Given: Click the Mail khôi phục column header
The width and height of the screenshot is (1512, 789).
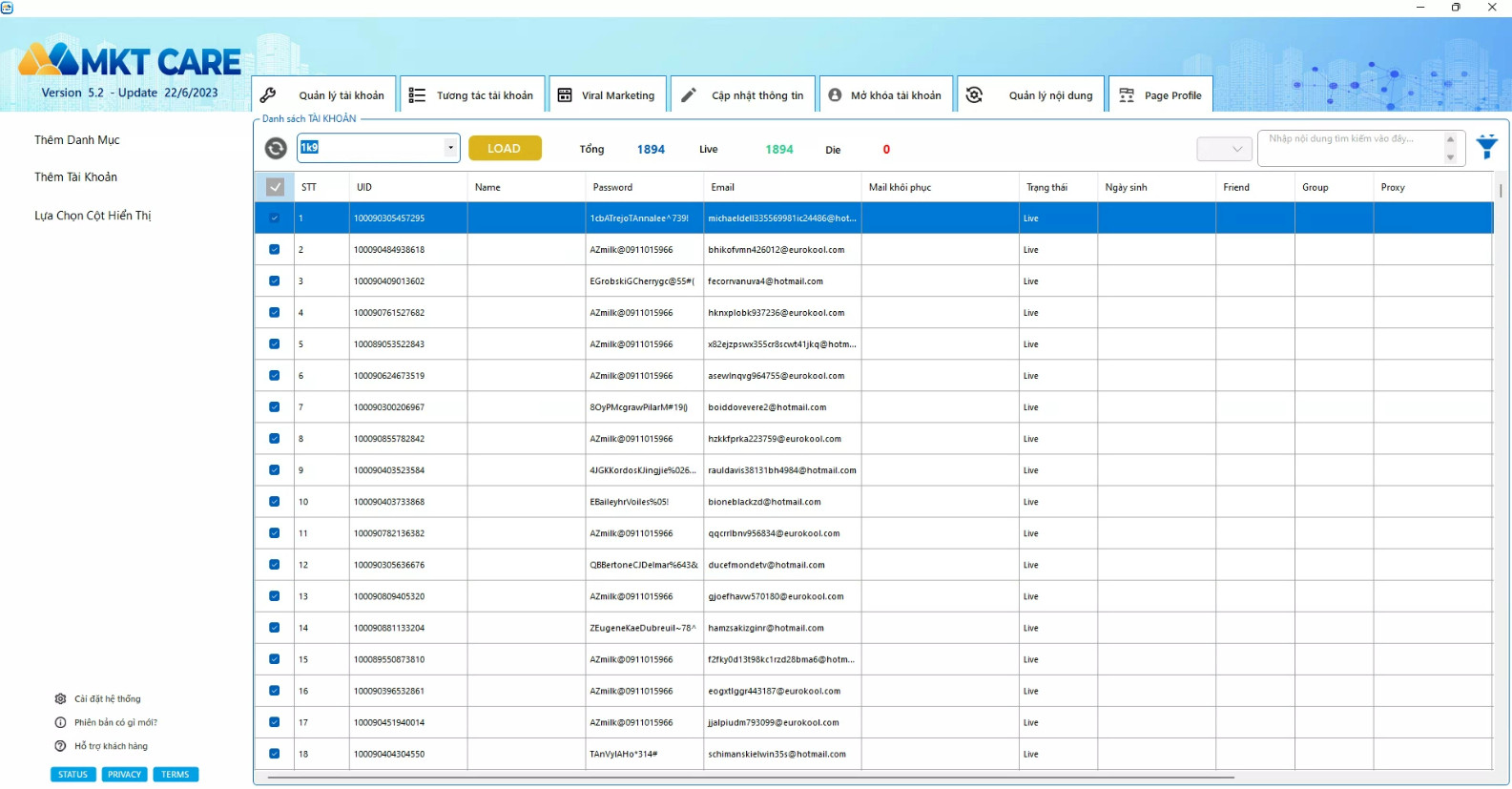Looking at the screenshot, I should [x=941, y=187].
